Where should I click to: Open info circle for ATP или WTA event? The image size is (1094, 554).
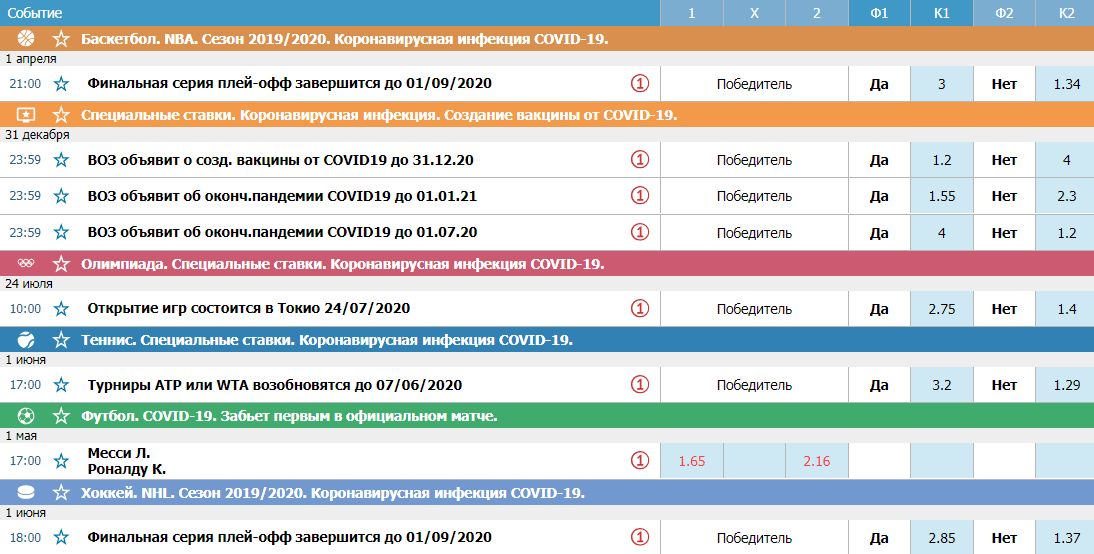(x=640, y=384)
